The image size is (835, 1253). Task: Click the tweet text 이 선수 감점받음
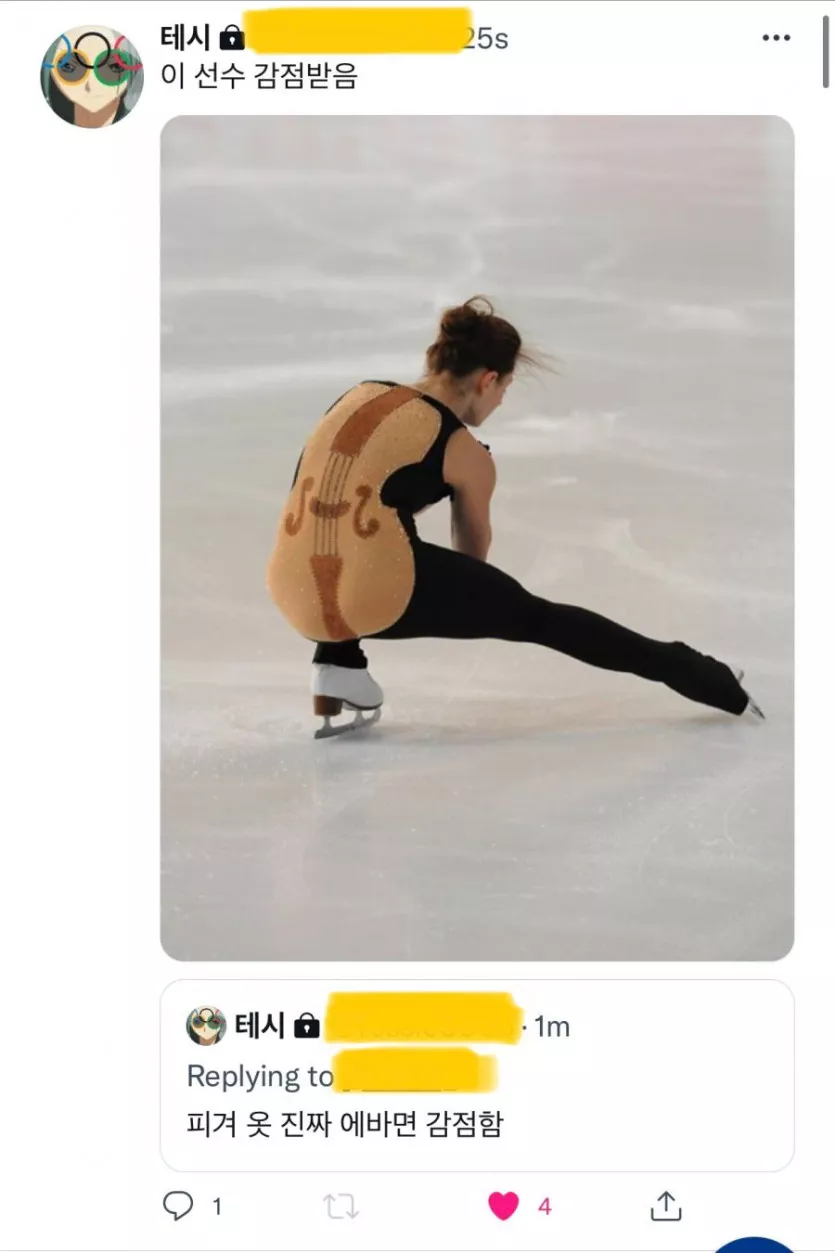[x=259, y=77]
